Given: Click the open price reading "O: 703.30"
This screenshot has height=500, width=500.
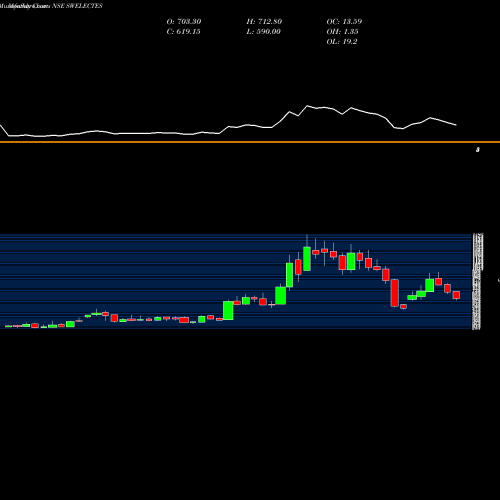Looking at the screenshot, I should click(x=184, y=22).
